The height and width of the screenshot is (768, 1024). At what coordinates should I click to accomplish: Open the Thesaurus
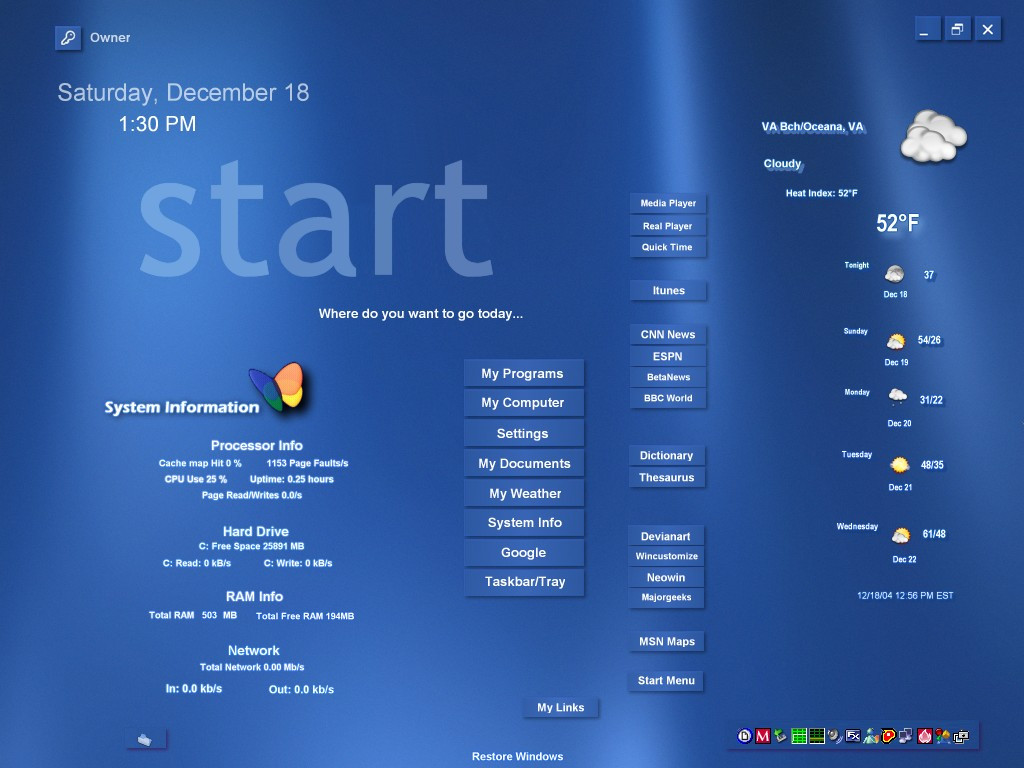(x=667, y=477)
